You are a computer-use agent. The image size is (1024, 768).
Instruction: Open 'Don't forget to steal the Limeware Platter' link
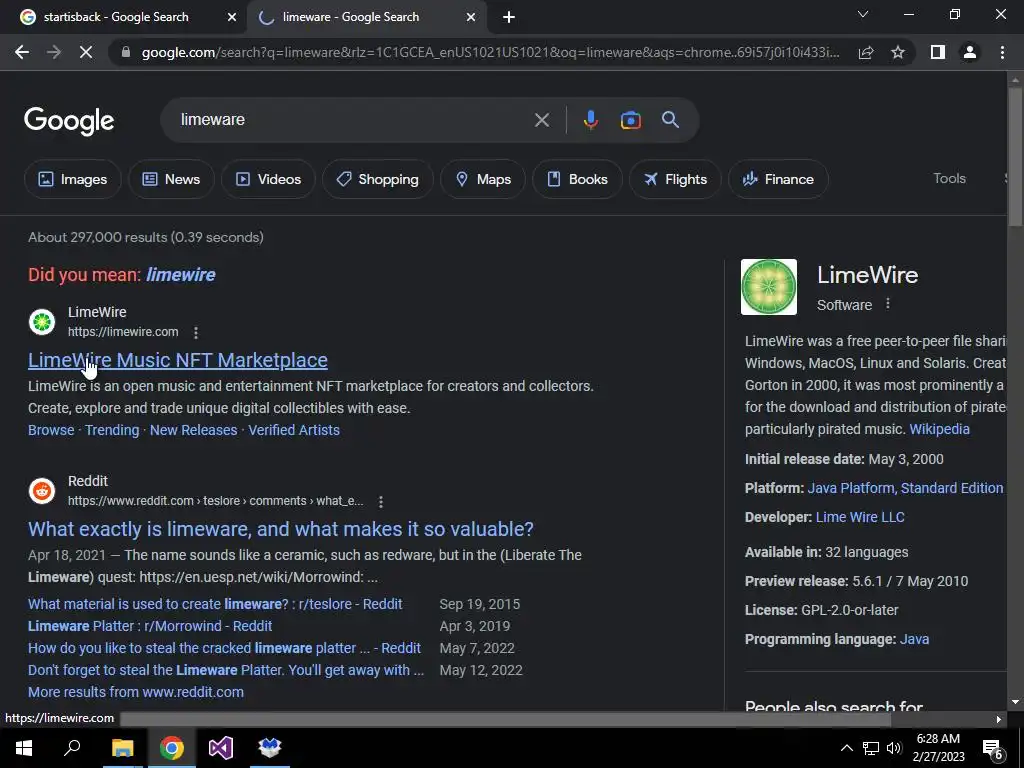[x=226, y=670]
